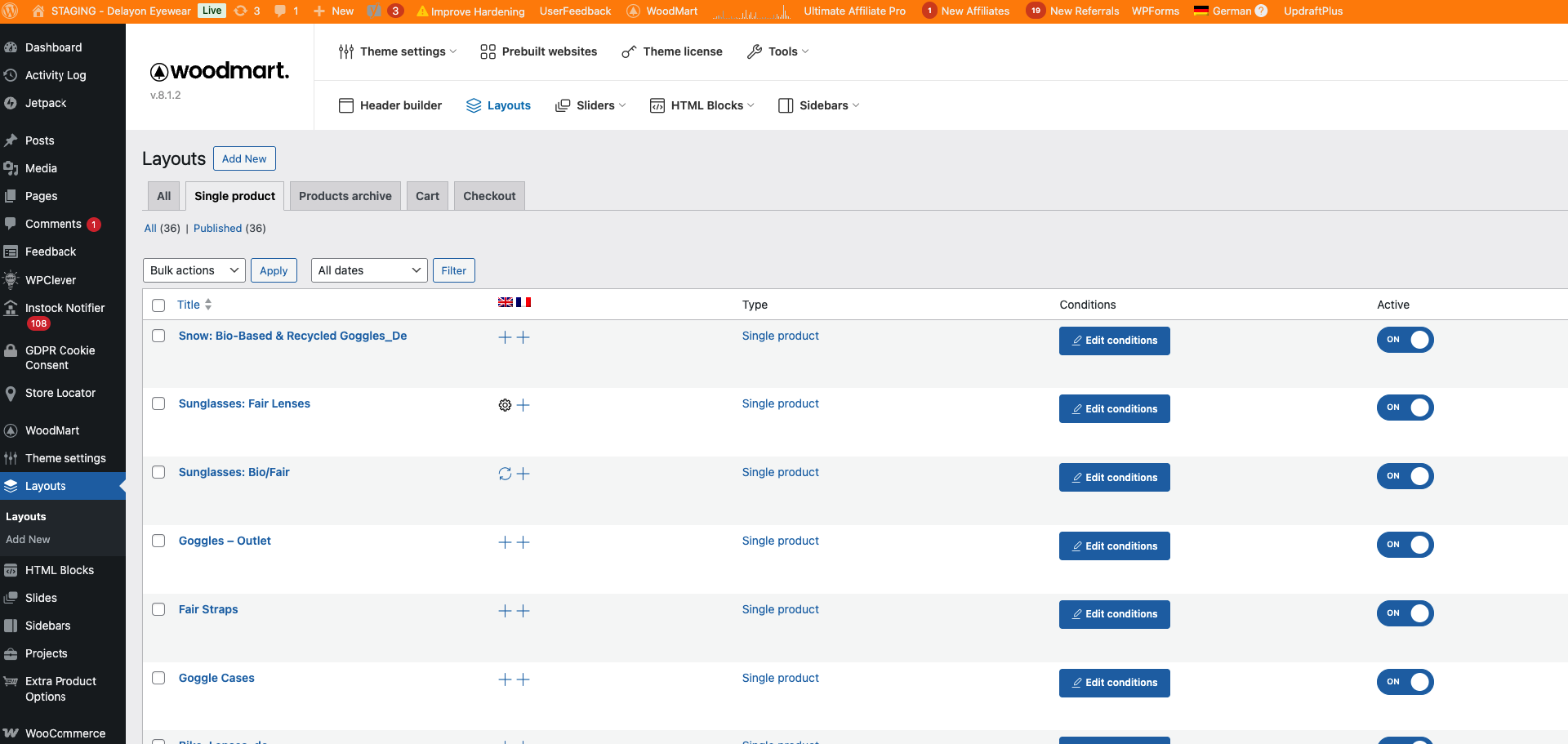Toggle Active switch for Goggle Cases
This screenshot has width=1568, height=744.
tap(1405, 682)
